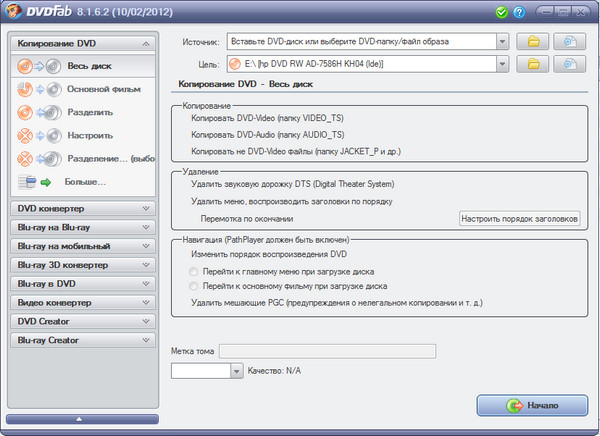Select the Разделить copy mode

83,113
